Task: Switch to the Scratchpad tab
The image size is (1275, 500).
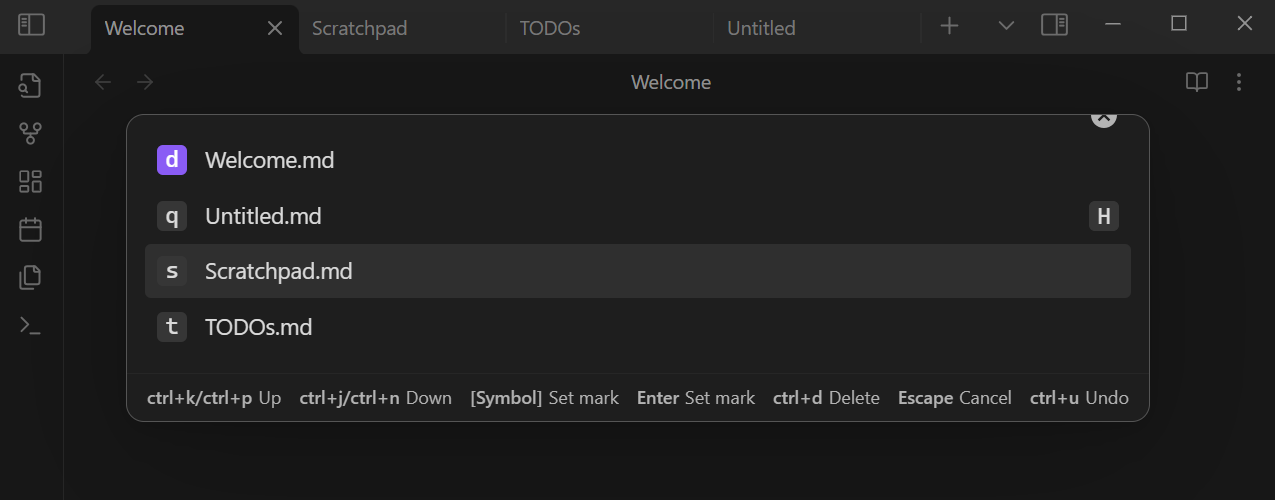Action: coord(402,28)
